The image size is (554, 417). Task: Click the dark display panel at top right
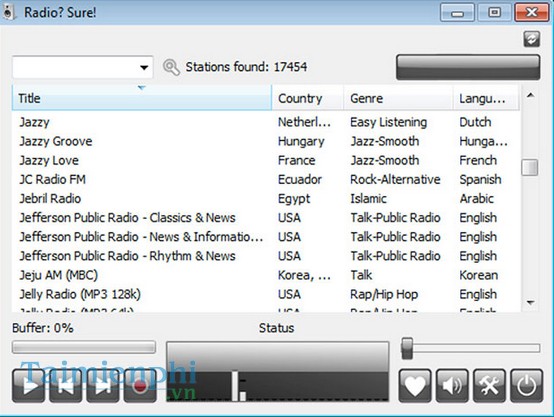pyautogui.click(x=468, y=67)
